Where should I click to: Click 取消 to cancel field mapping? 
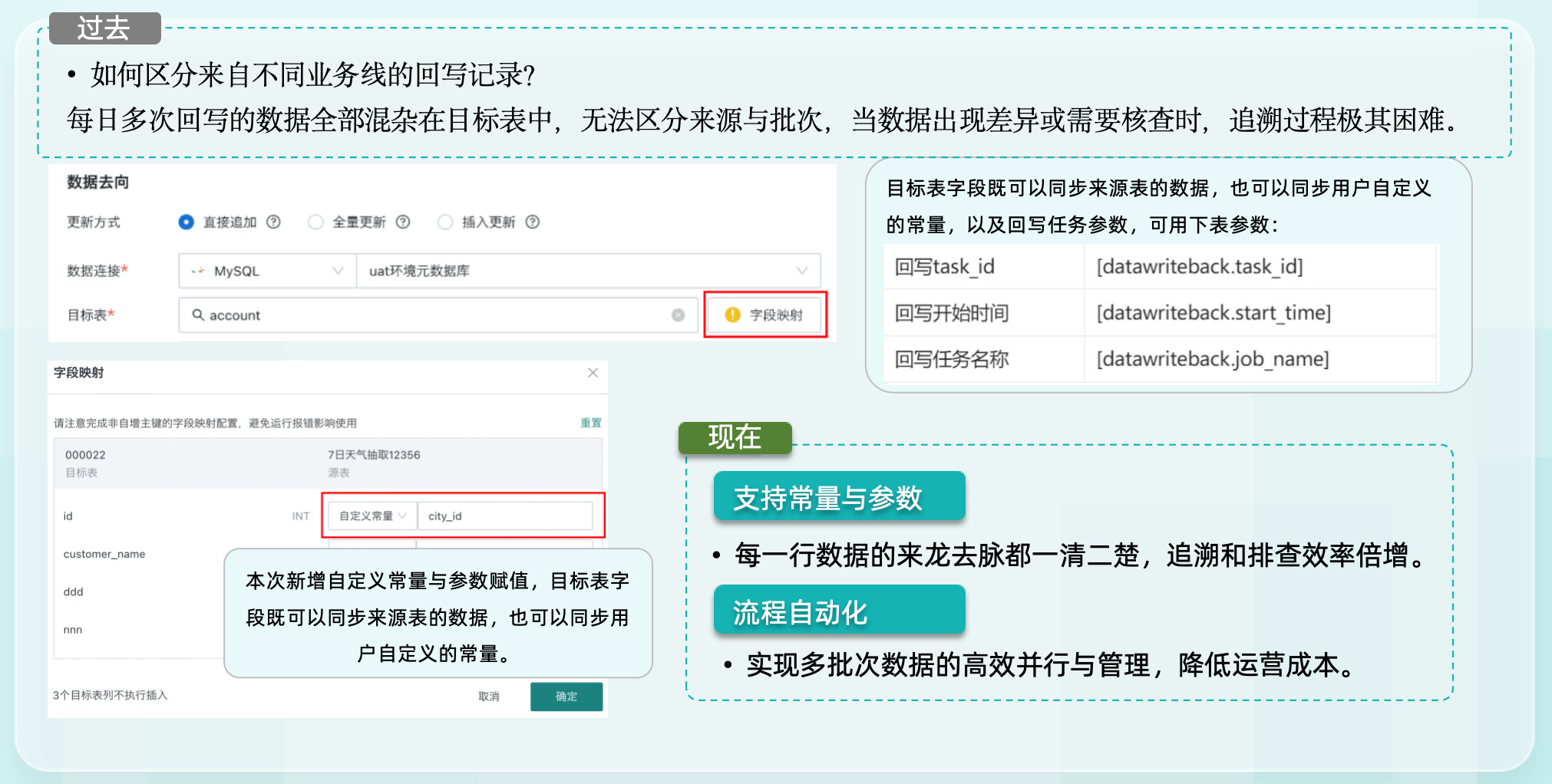tap(489, 696)
